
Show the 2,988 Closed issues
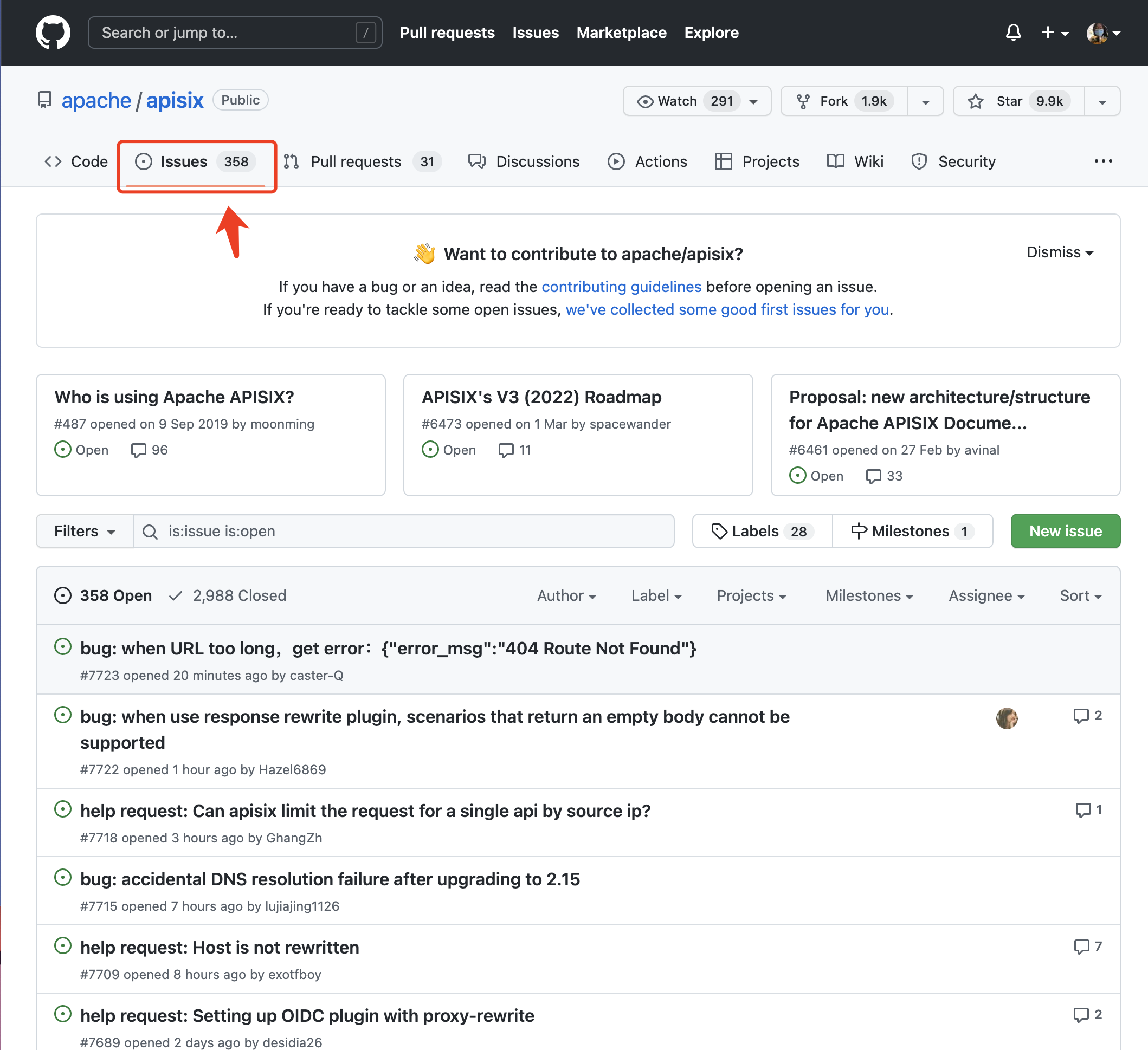click(228, 595)
